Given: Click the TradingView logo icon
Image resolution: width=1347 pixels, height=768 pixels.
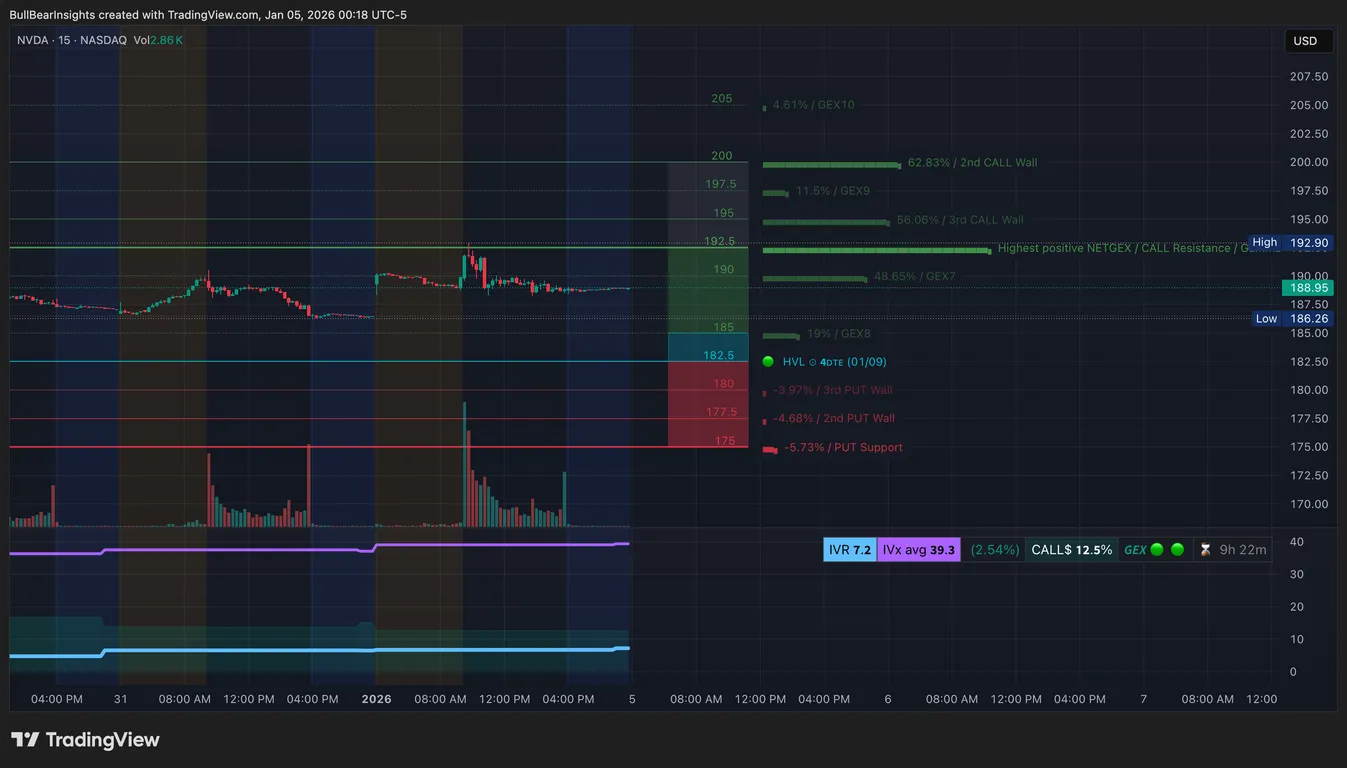Looking at the screenshot, I should (25, 740).
